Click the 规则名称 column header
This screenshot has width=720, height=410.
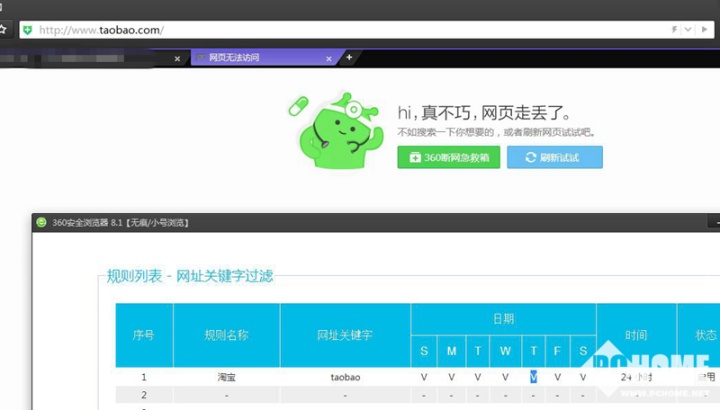click(x=226, y=335)
